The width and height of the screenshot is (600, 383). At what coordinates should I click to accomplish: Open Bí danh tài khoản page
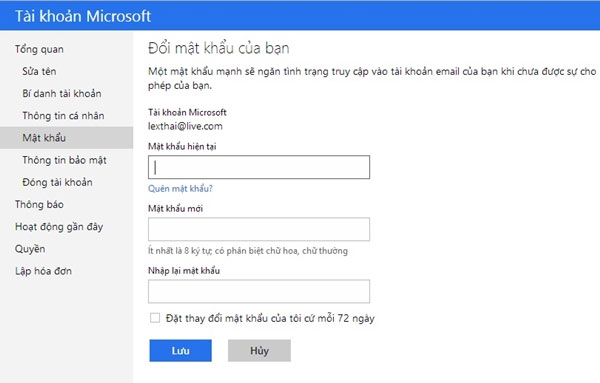[x=62, y=93]
